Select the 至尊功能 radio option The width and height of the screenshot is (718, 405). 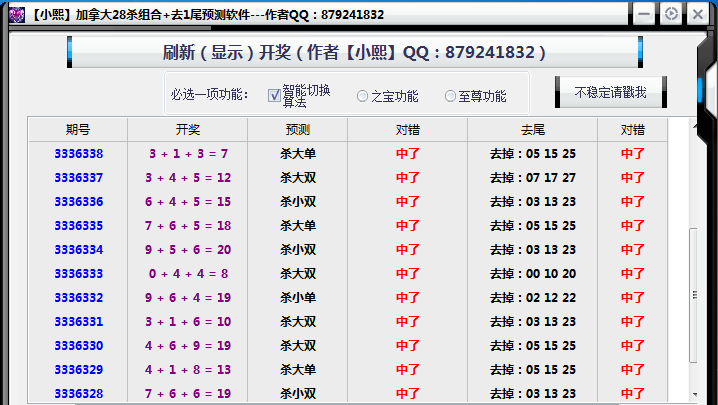pos(450,96)
